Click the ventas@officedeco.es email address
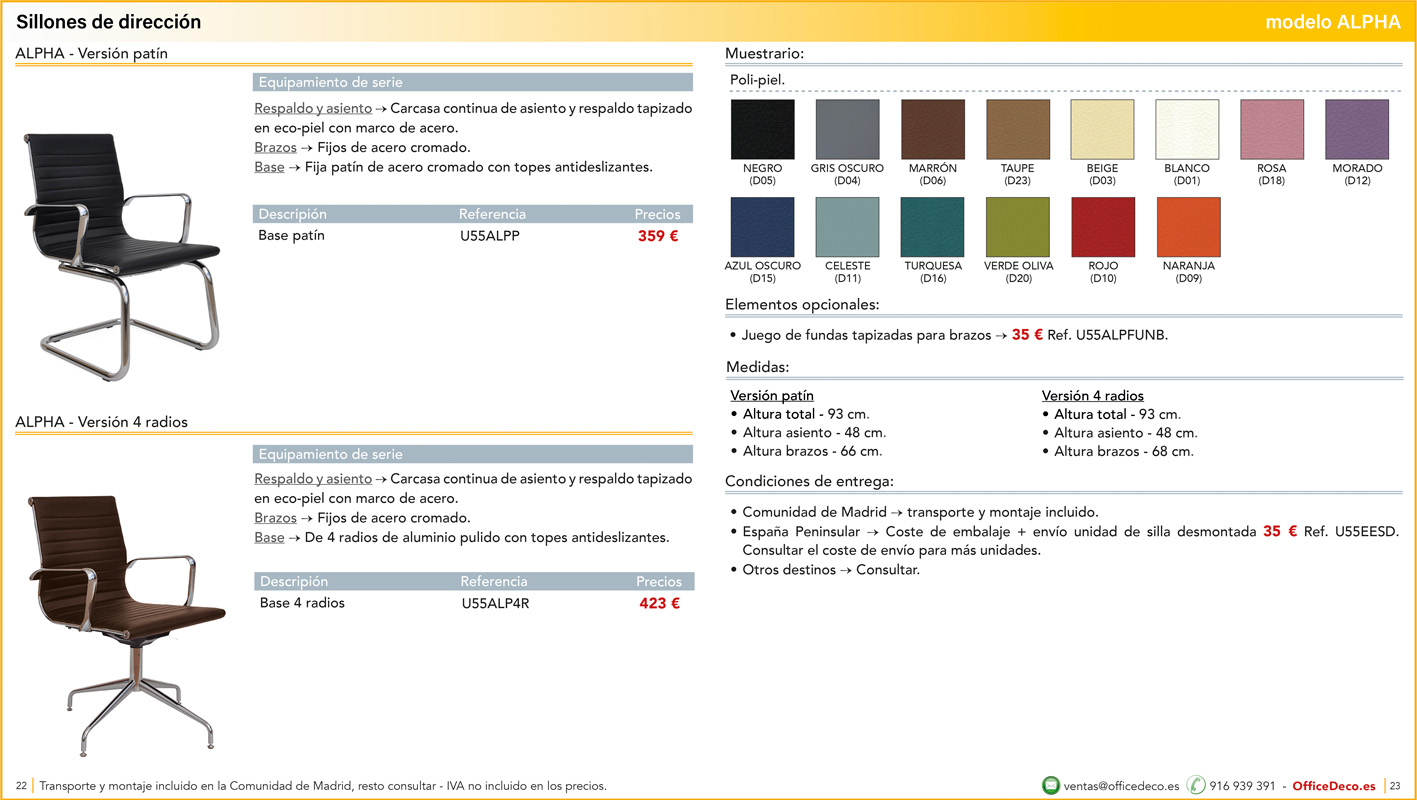Image resolution: width=1417 pixels, height=800 pixels. pyautogui.click(x=1121, y=786)
